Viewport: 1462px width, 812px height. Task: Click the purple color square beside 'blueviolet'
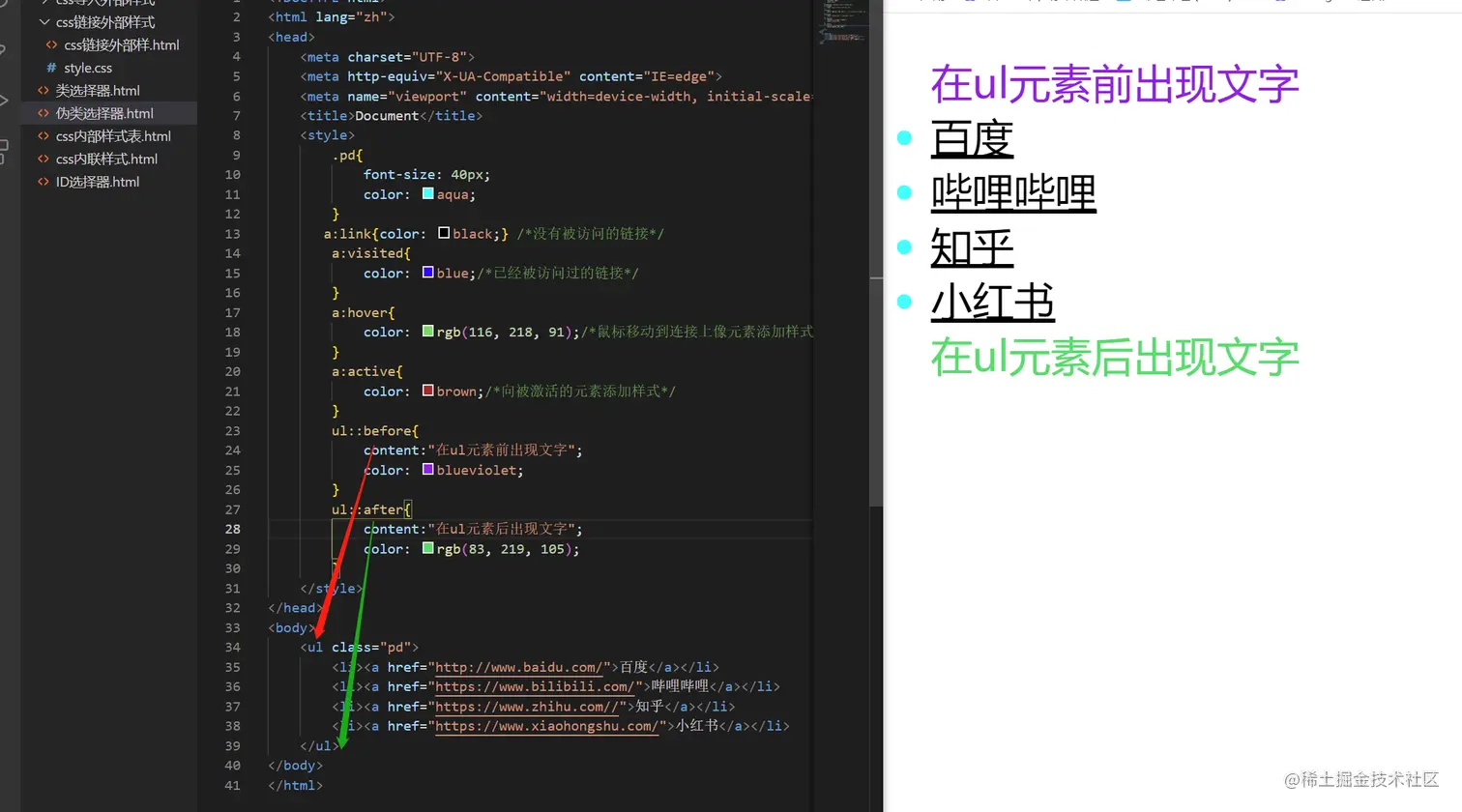pos(426,470)
